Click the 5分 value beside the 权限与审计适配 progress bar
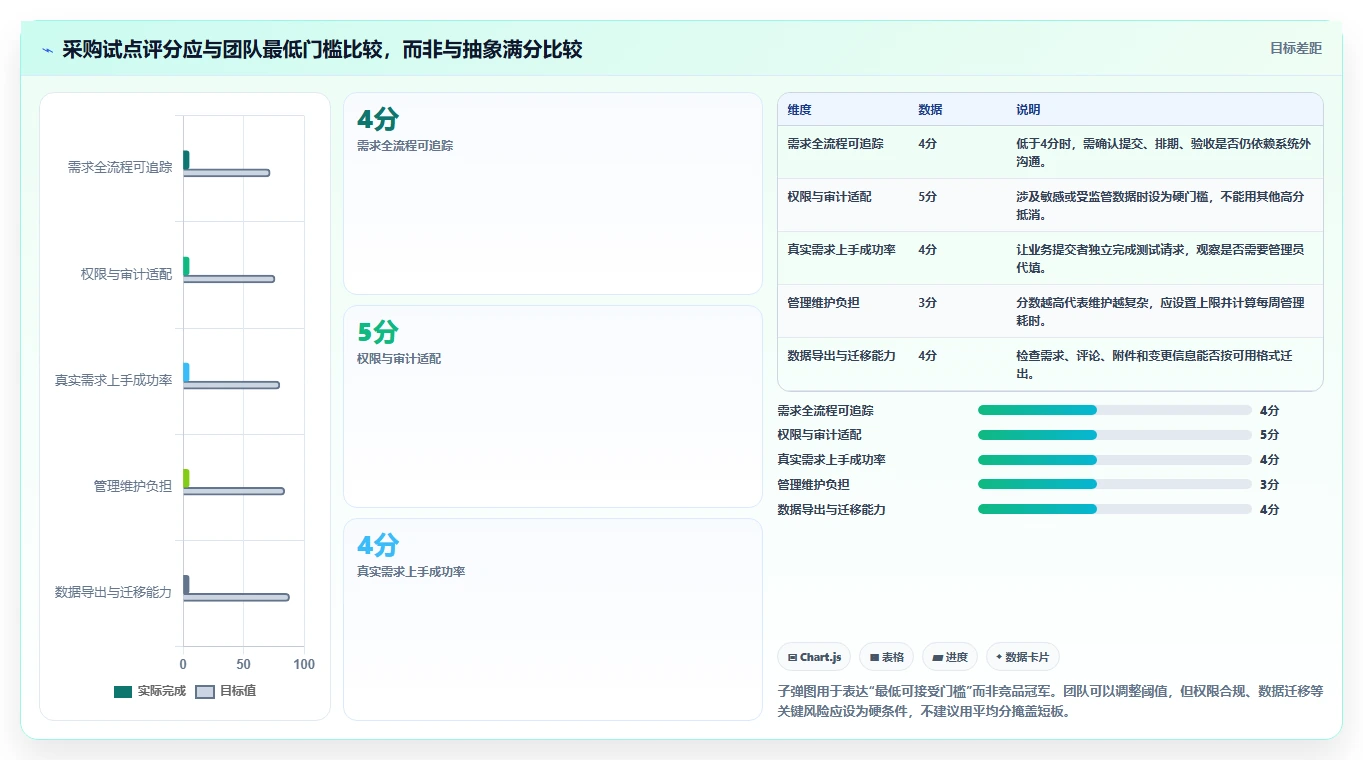The width and height of the screenshot is (1363, 760). click(x=1269, y=435)
